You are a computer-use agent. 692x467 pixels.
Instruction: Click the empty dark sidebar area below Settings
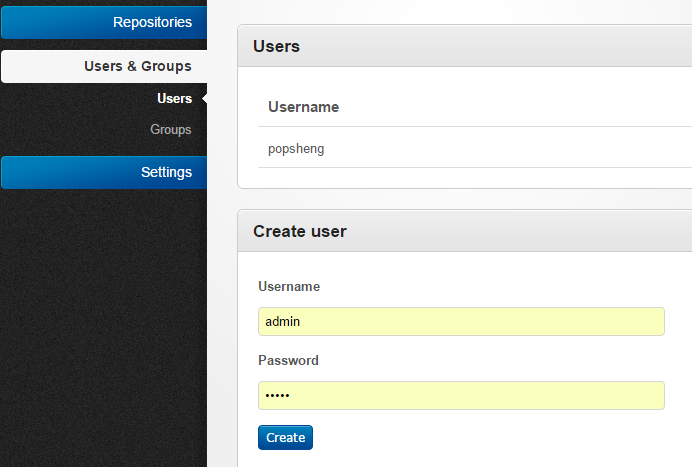[x=104, y=327]
